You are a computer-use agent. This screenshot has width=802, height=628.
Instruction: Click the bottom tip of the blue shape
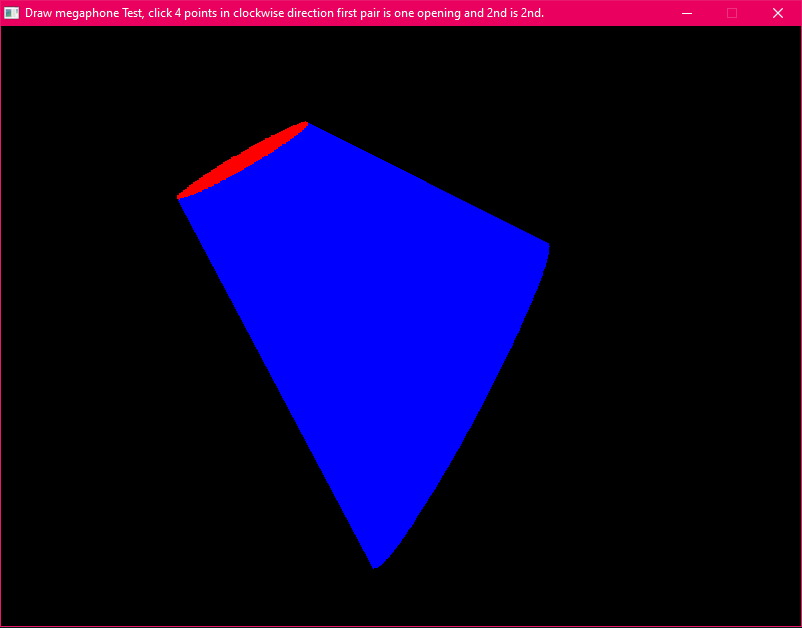pos(375,565)
